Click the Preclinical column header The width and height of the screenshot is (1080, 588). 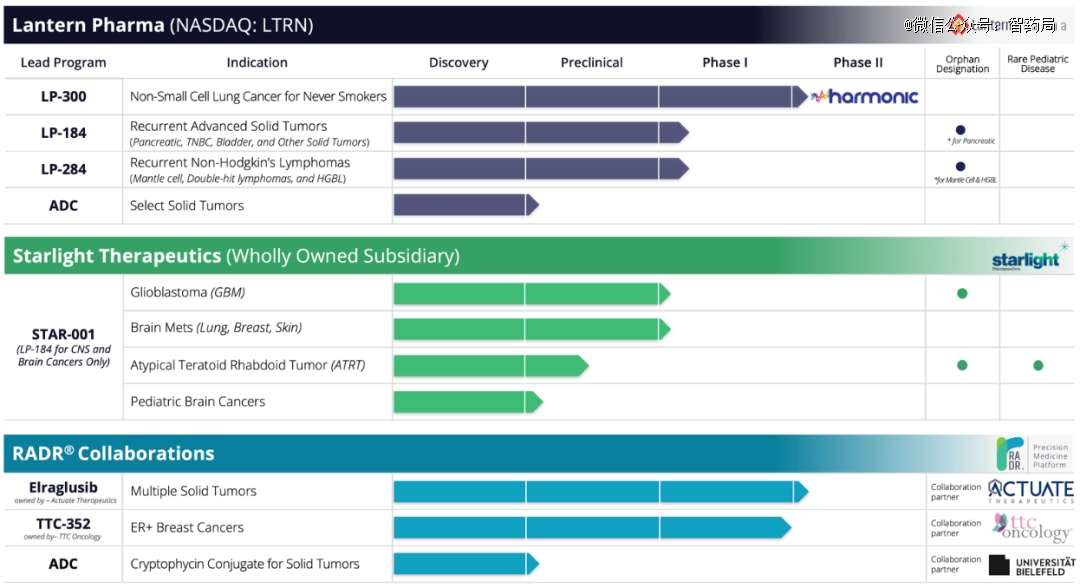592,63
